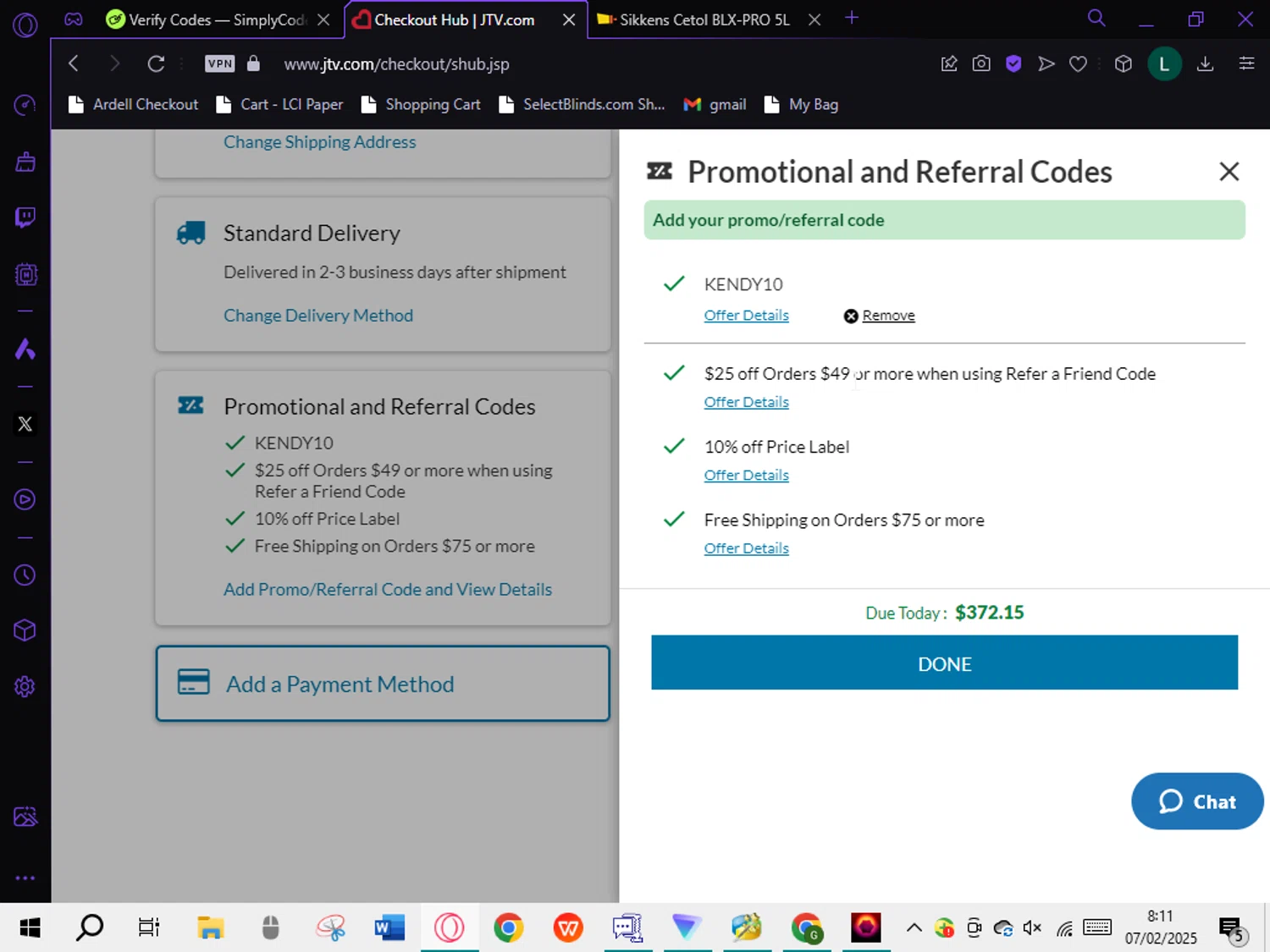Open Microsoft Word from taskbar

[x=389, y=928]
